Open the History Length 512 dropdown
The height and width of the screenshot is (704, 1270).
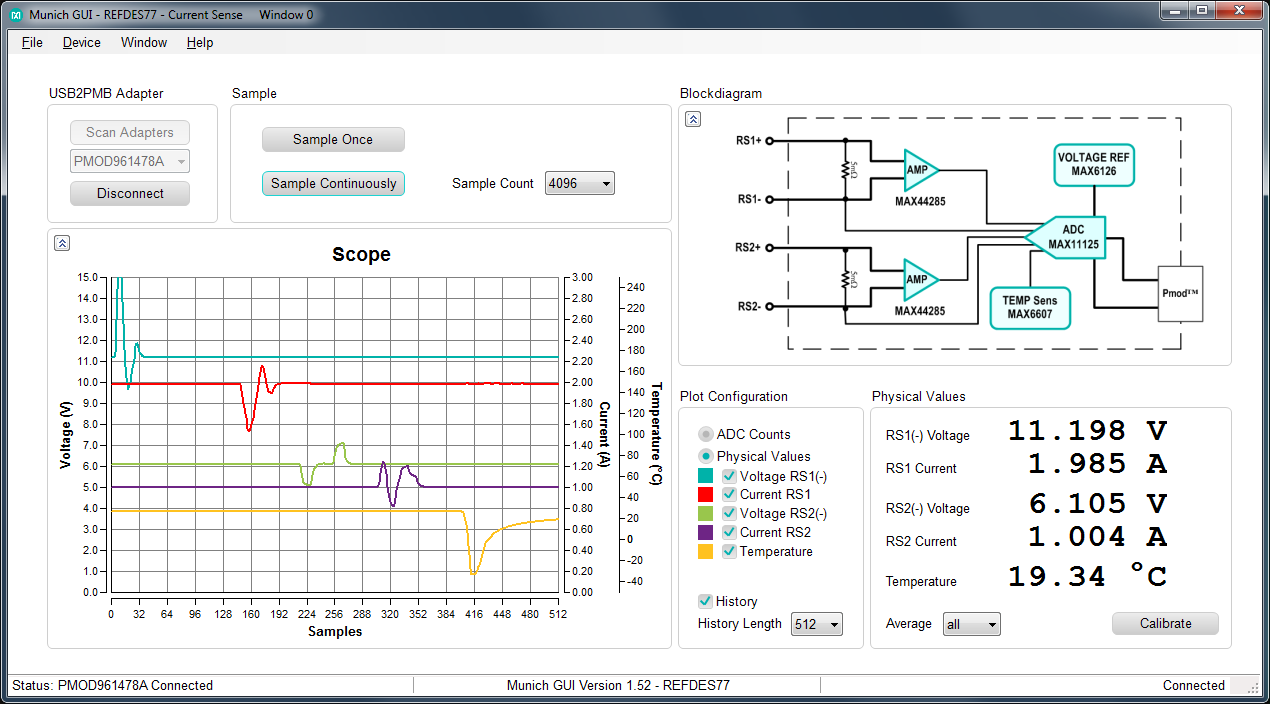[x=817, y=624]
